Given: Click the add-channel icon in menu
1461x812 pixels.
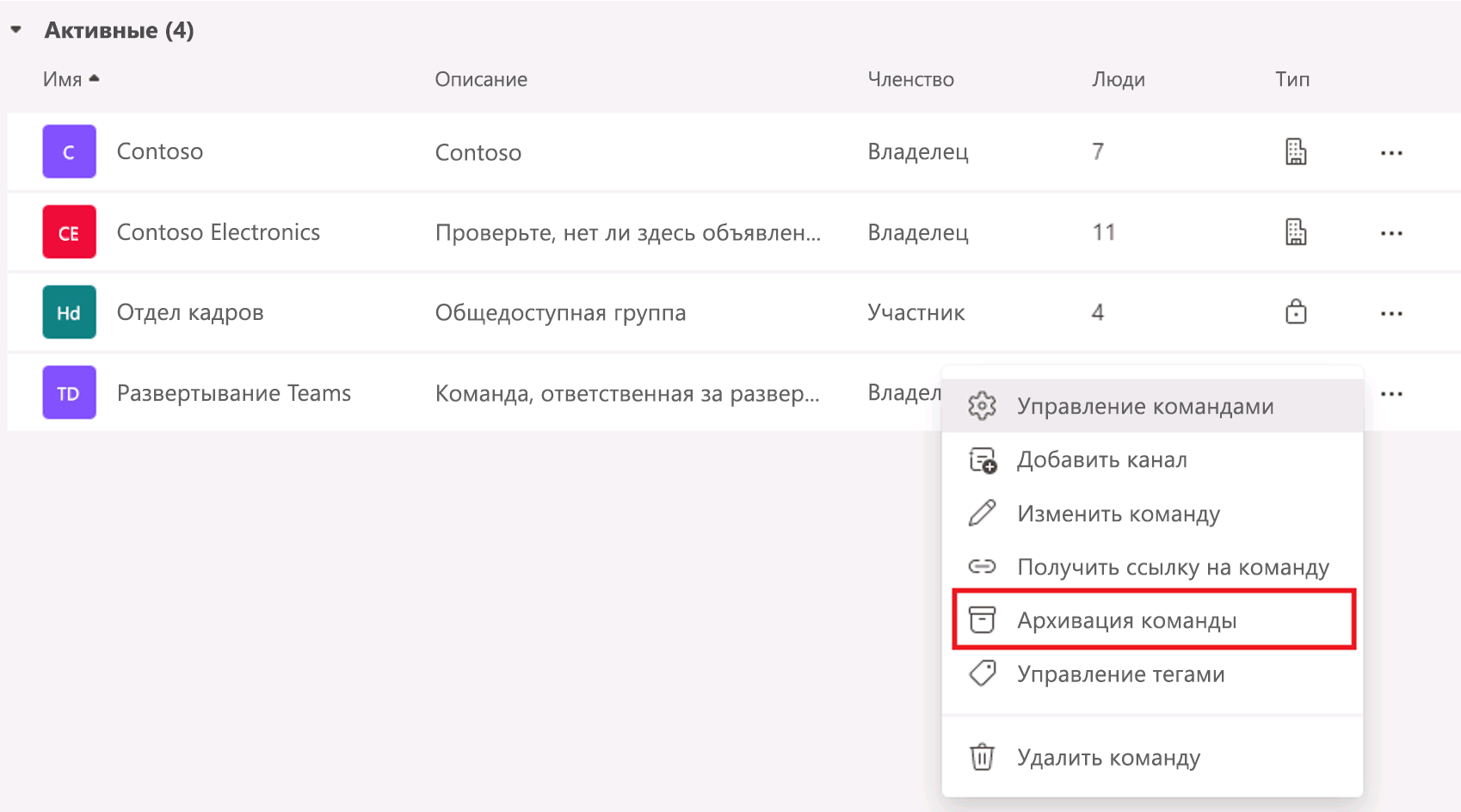Looking at the screenshot, I should pyautogui.click(x=983, y=460).
